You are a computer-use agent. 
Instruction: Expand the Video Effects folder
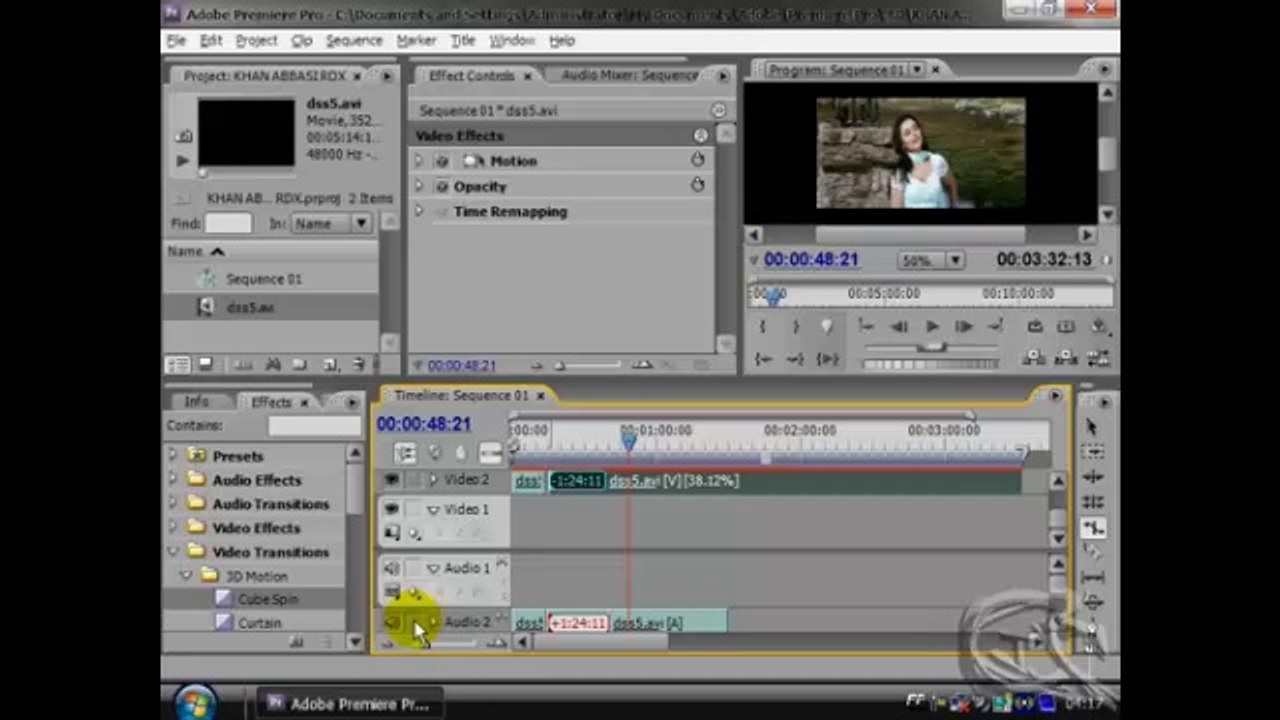coord(173,528)
